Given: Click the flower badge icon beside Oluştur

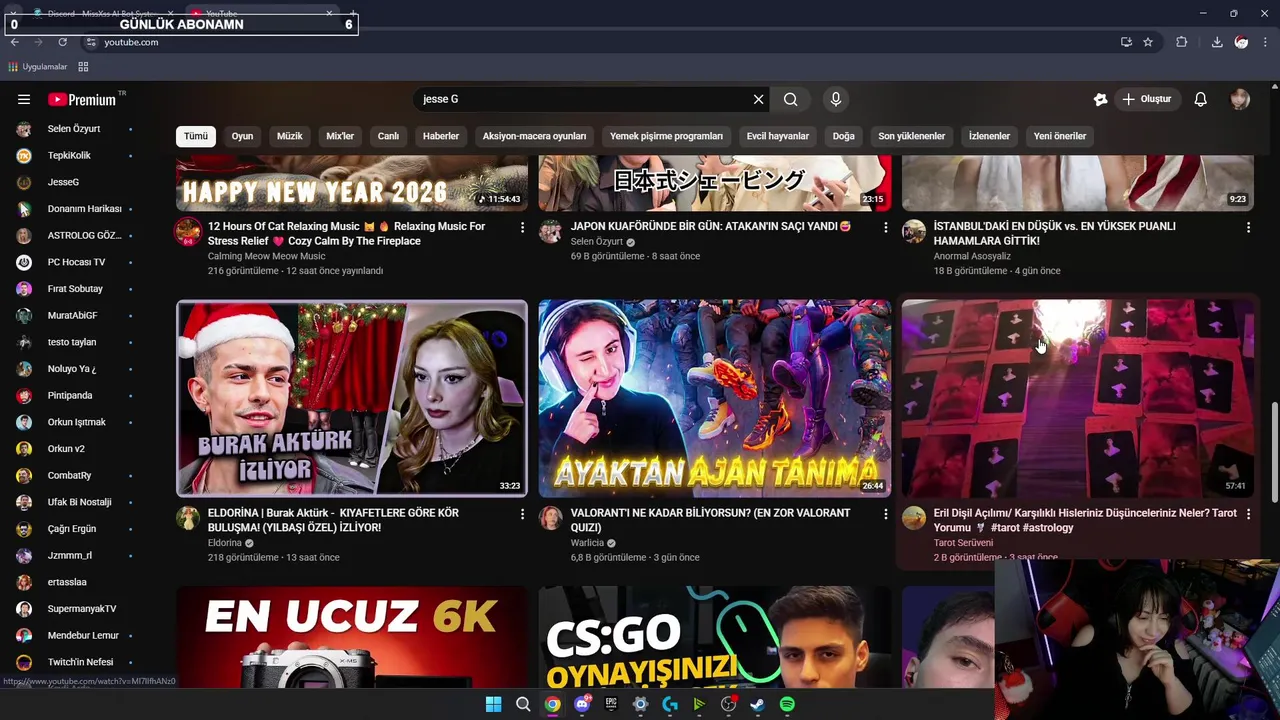Looking at the screenshot, I should point(1100,99).
